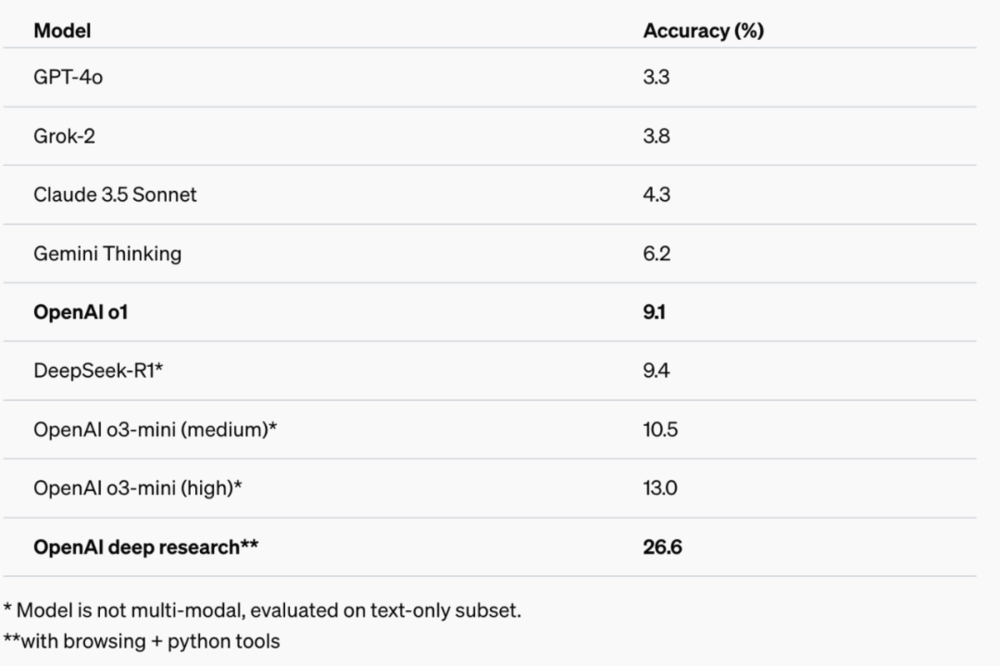Click the OpenAI deep research** label
The image size is (1000, 666).
click(146, 547)
